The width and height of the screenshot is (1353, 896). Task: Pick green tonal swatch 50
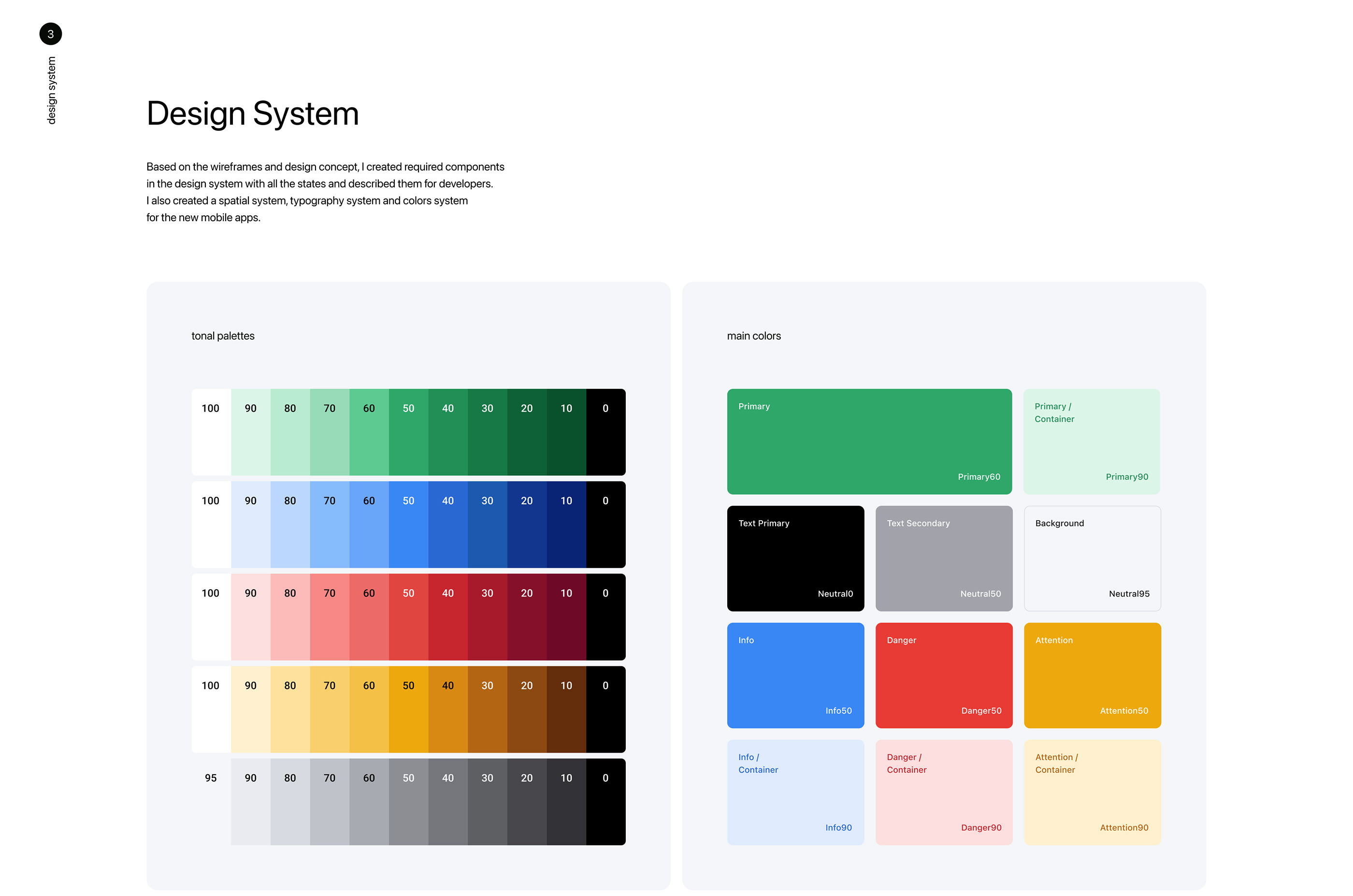(408, 432)
